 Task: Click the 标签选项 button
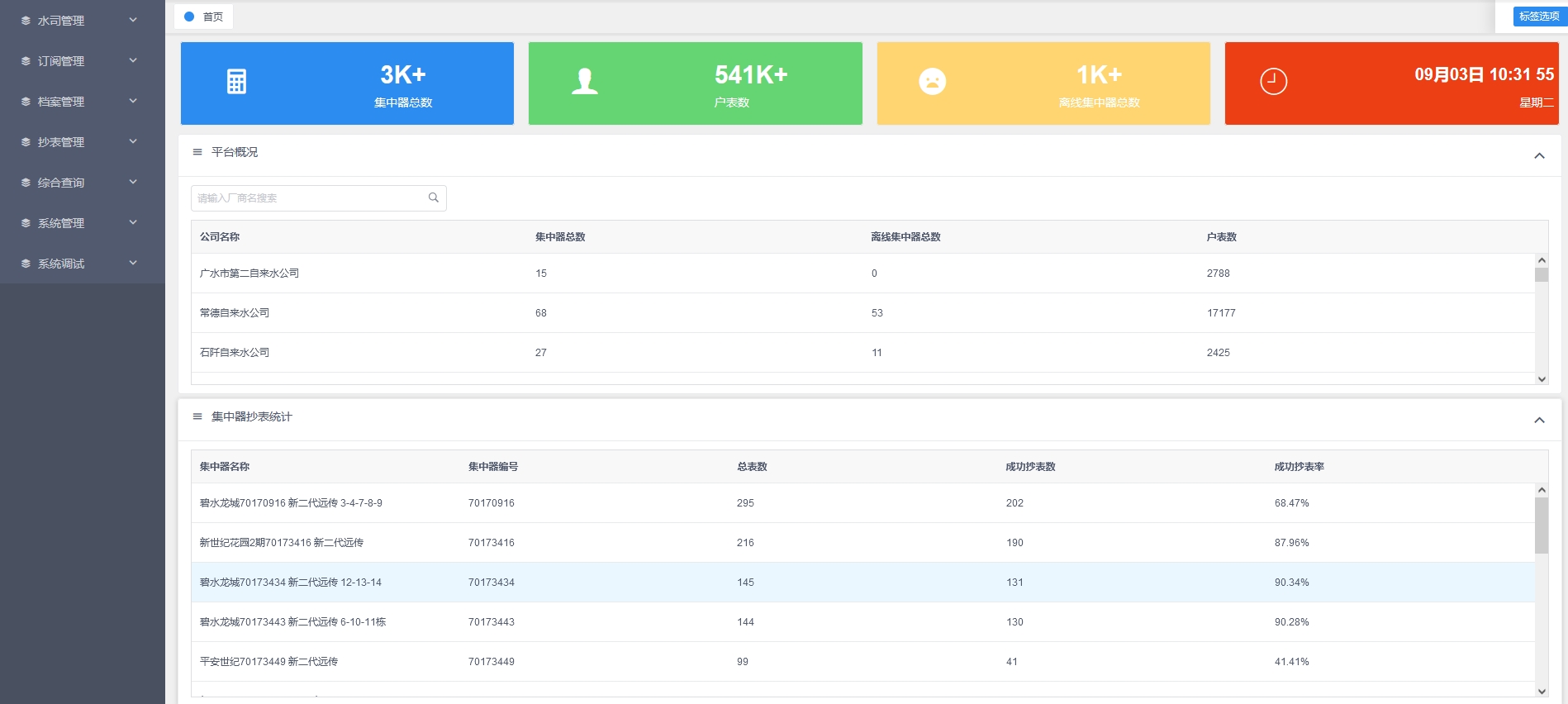click(1538, 17)
